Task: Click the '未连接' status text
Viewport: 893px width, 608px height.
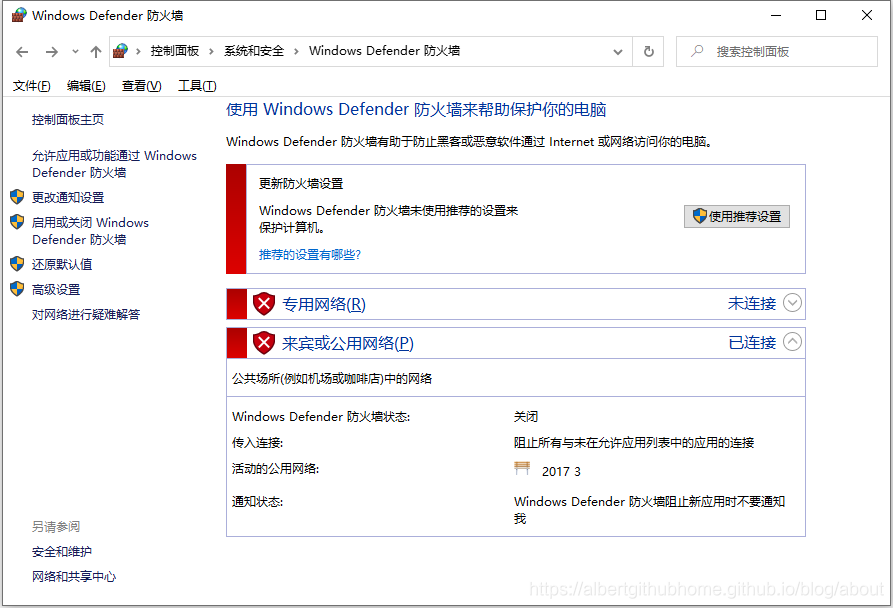Action: pyautogui.click(x=752, y=303)
